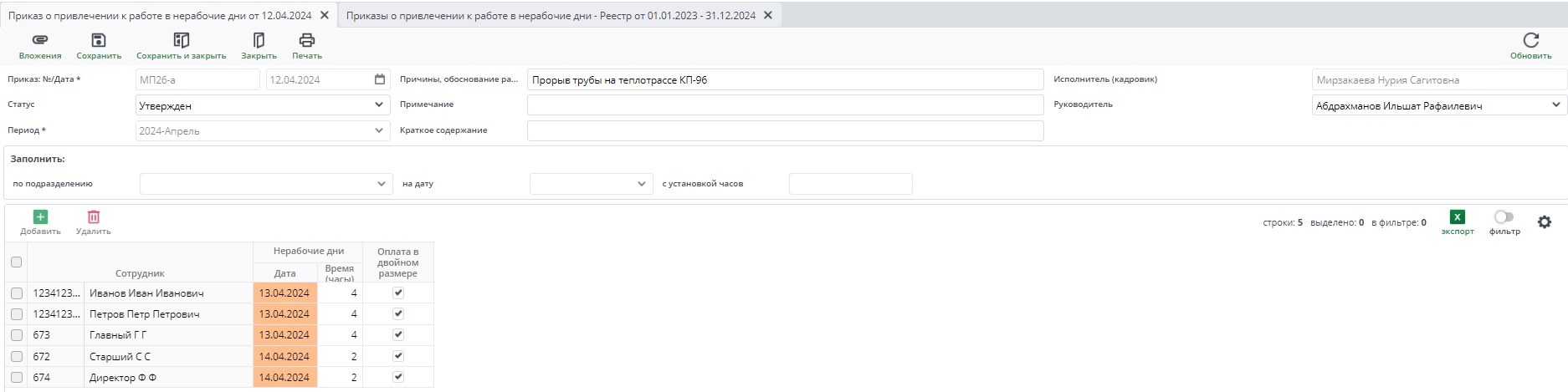Click date cell 13.04.2024 for Главный Г Г

[x=284, y=335]
